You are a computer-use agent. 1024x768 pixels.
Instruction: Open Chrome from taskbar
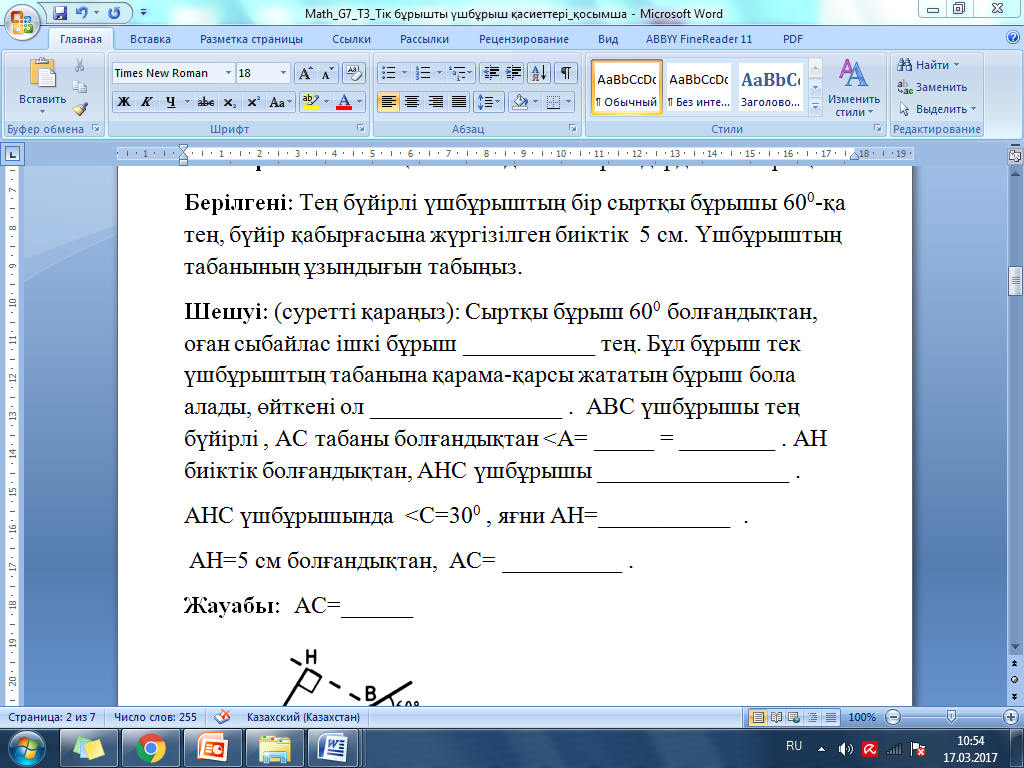[x=151, y=748]
